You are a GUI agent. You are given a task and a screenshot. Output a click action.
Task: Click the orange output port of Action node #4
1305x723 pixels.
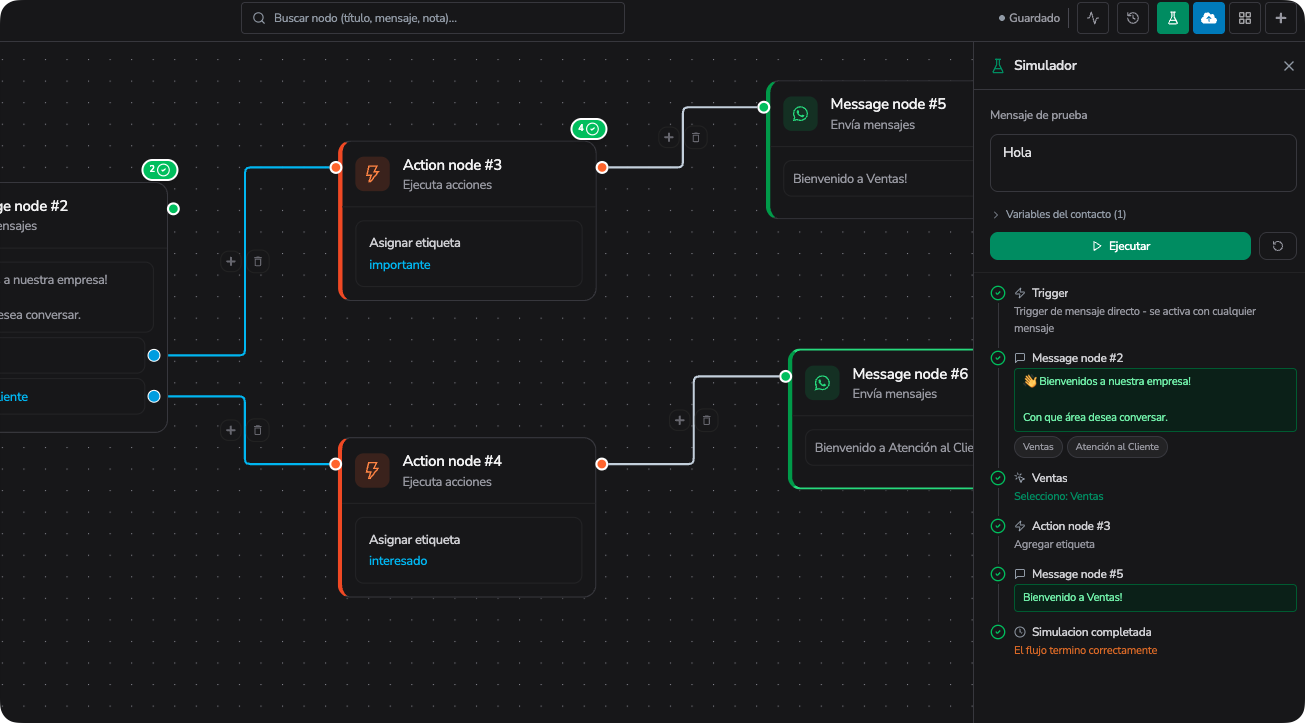[602, 464]
